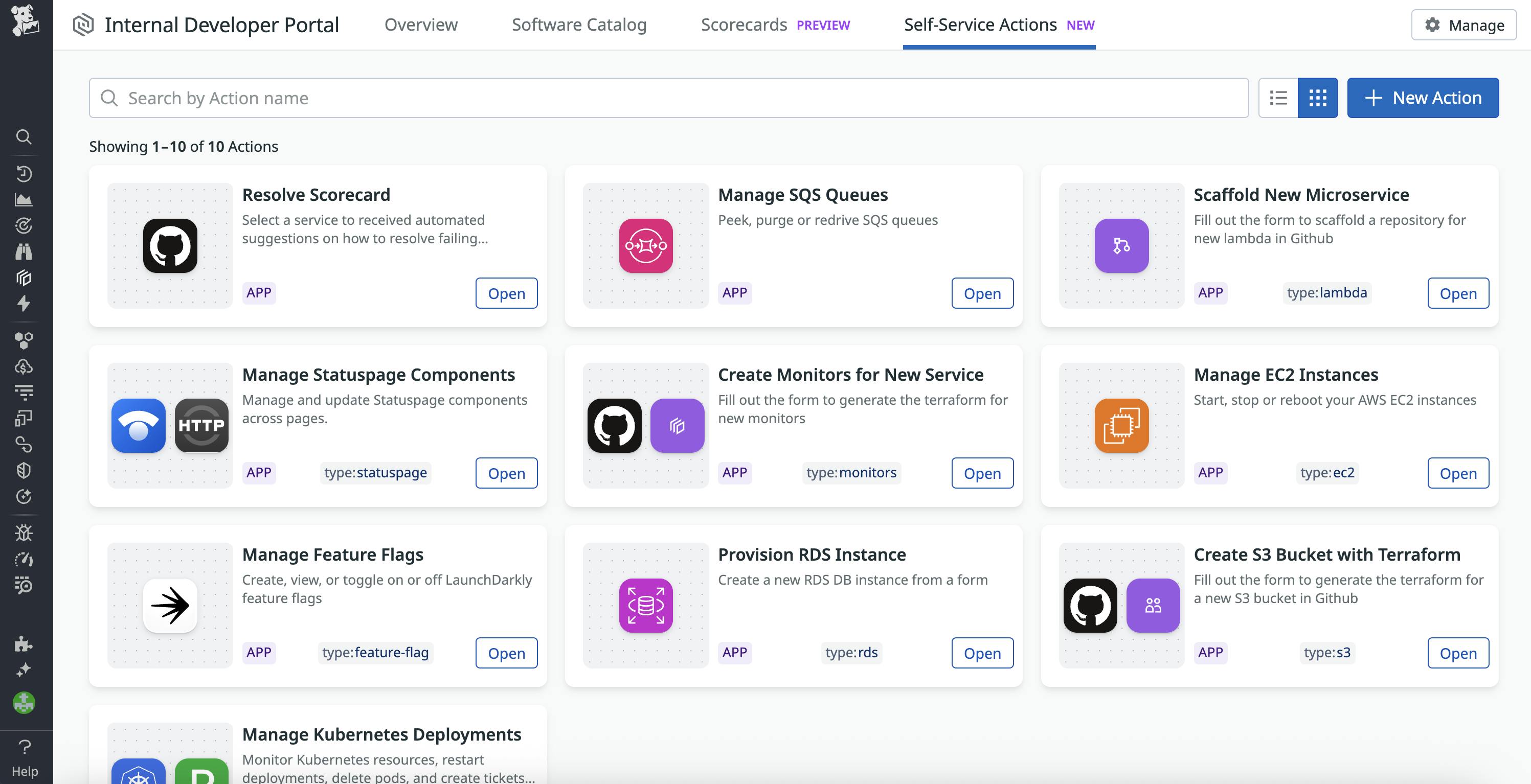
Task: Select the dashboards graph icon in sidebar
Action: pyautogui.click(x=24, y=199)
